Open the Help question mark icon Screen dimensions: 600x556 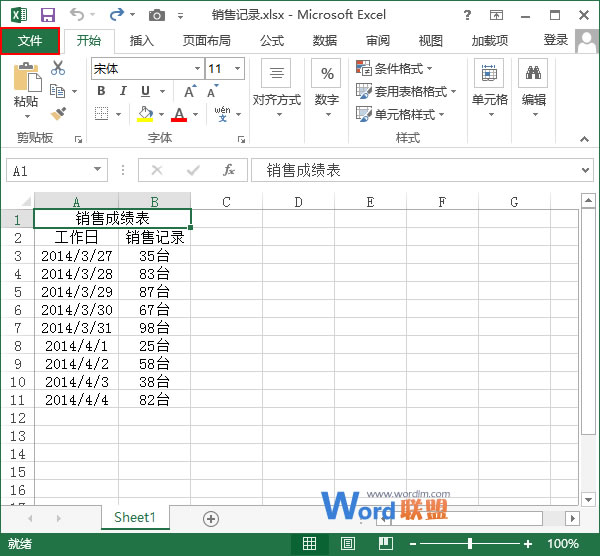[x=467, y=15]
